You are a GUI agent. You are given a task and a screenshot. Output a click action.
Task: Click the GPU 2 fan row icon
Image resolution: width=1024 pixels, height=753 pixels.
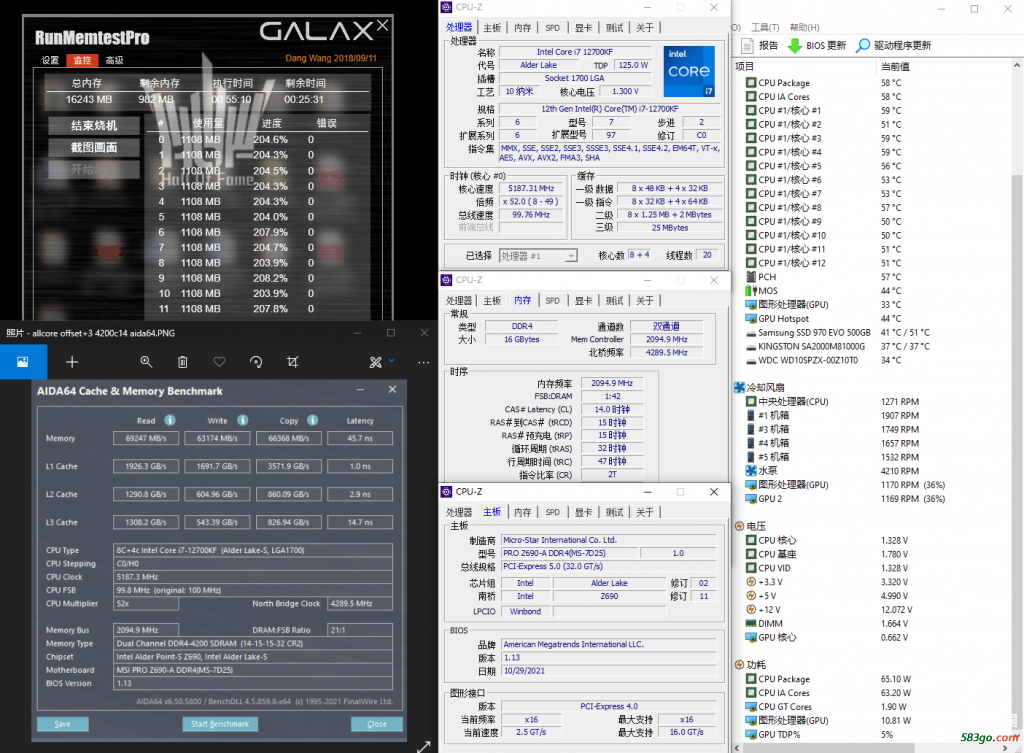(x=751, y=499)
